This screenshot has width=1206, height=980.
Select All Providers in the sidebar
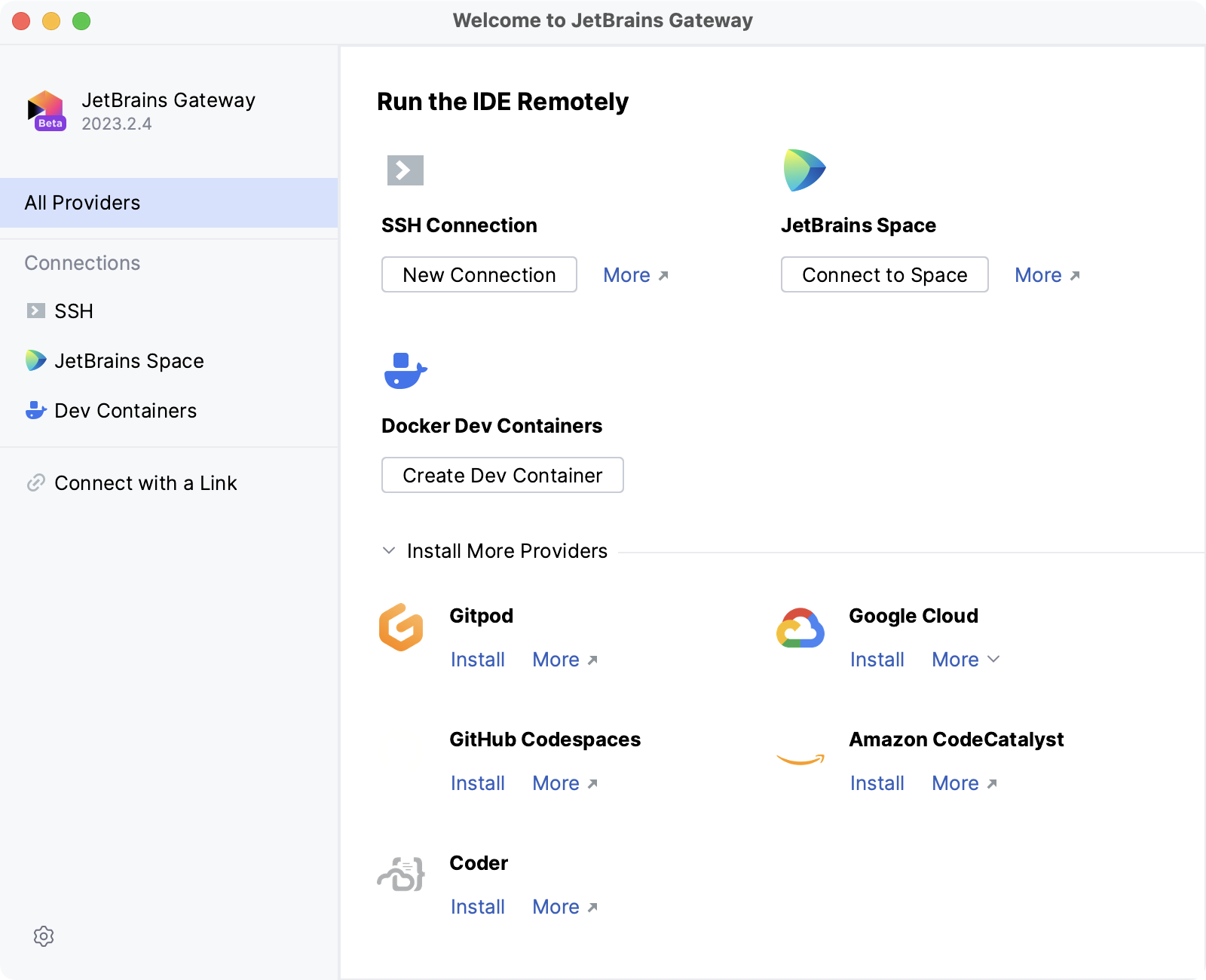tap(169, 203)
